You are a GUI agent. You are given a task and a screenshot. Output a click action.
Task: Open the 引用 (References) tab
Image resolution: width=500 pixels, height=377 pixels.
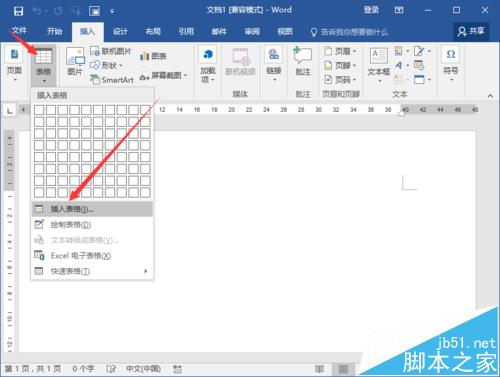pos(186,31)
